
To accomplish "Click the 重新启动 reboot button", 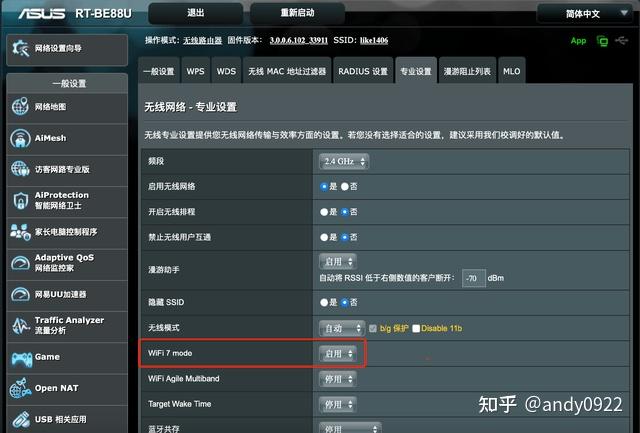I will pos(297,13).
